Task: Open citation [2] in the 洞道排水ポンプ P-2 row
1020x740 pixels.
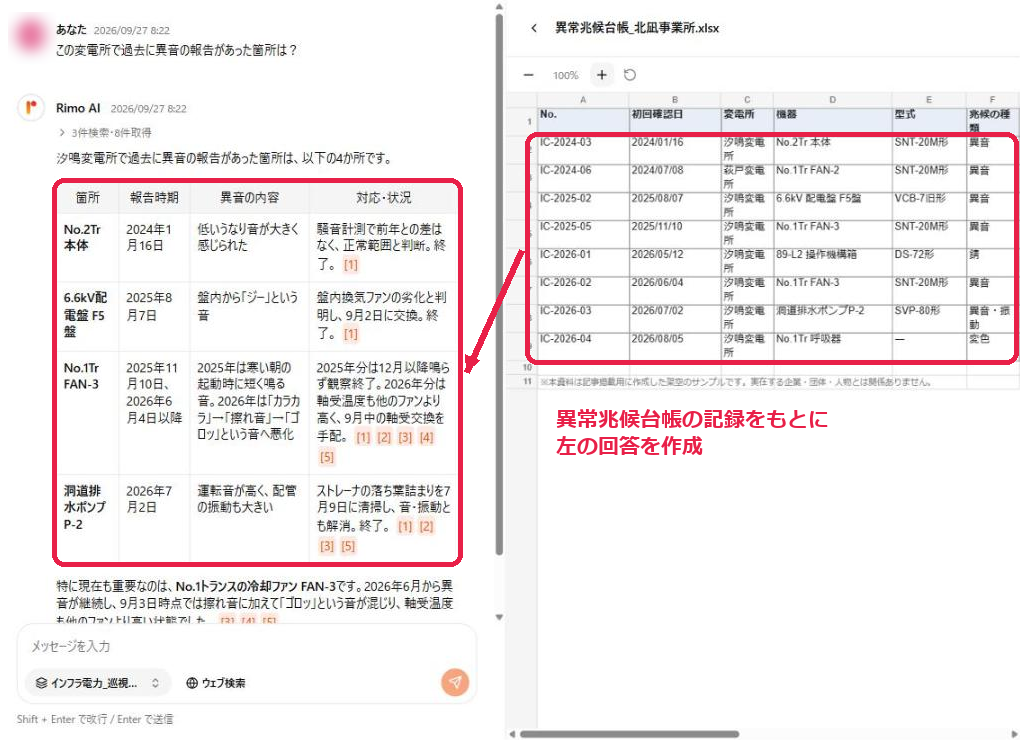Action: pos(426,526)
